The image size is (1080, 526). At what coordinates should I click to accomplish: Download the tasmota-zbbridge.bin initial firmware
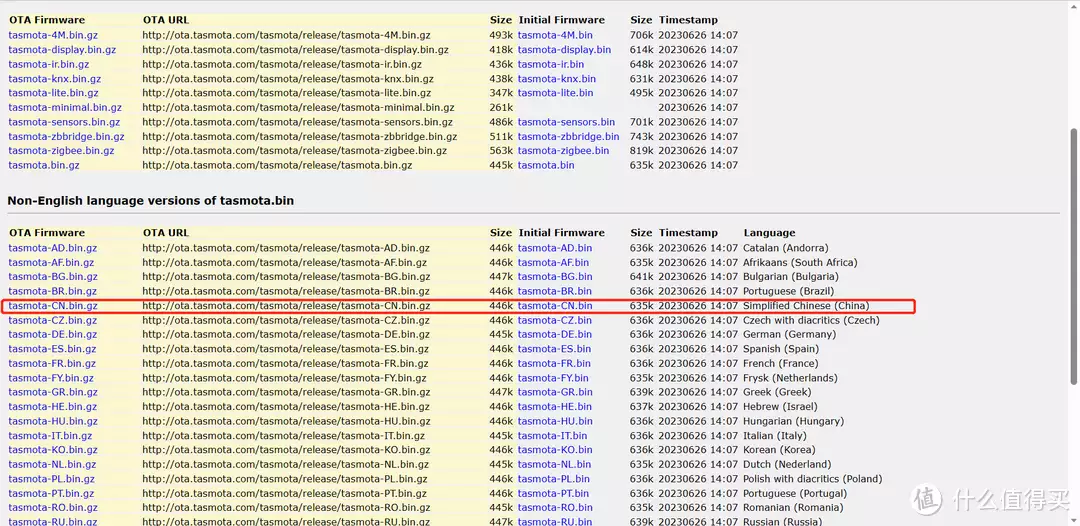click(x=568, y=136)
